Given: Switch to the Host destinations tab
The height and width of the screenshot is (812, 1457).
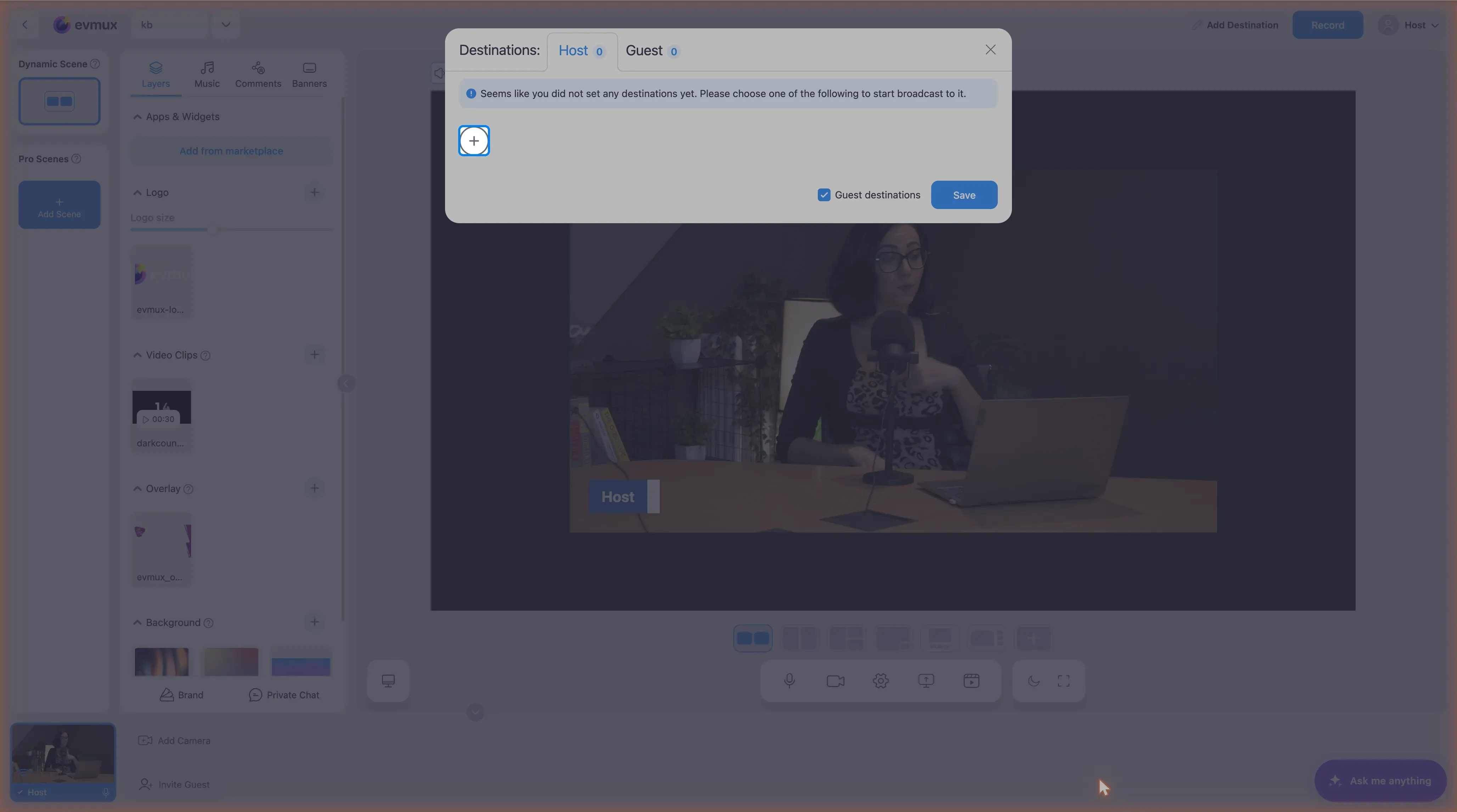Looking at the screenshot, I should 581,51.
